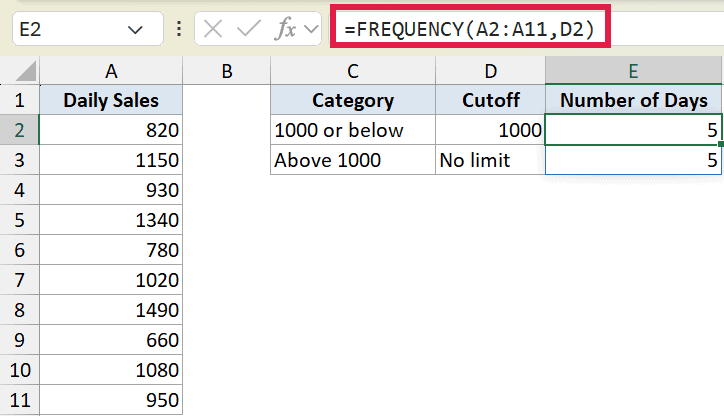Cancel the formula entry with the X icon
Viewport: 724px width, 416px height.
213,30
